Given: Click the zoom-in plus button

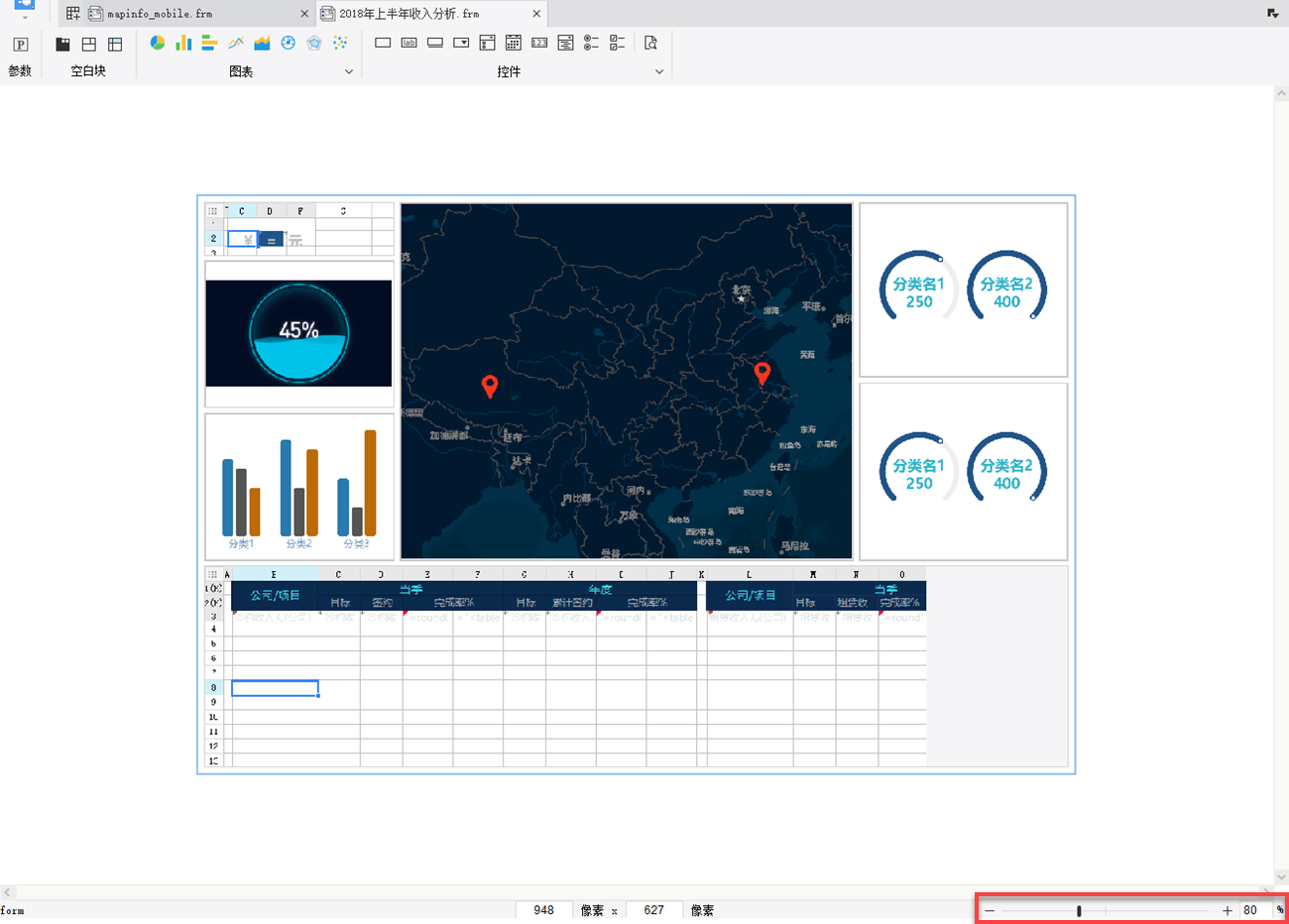Looking at the screenshot, I should point(1227,910).
